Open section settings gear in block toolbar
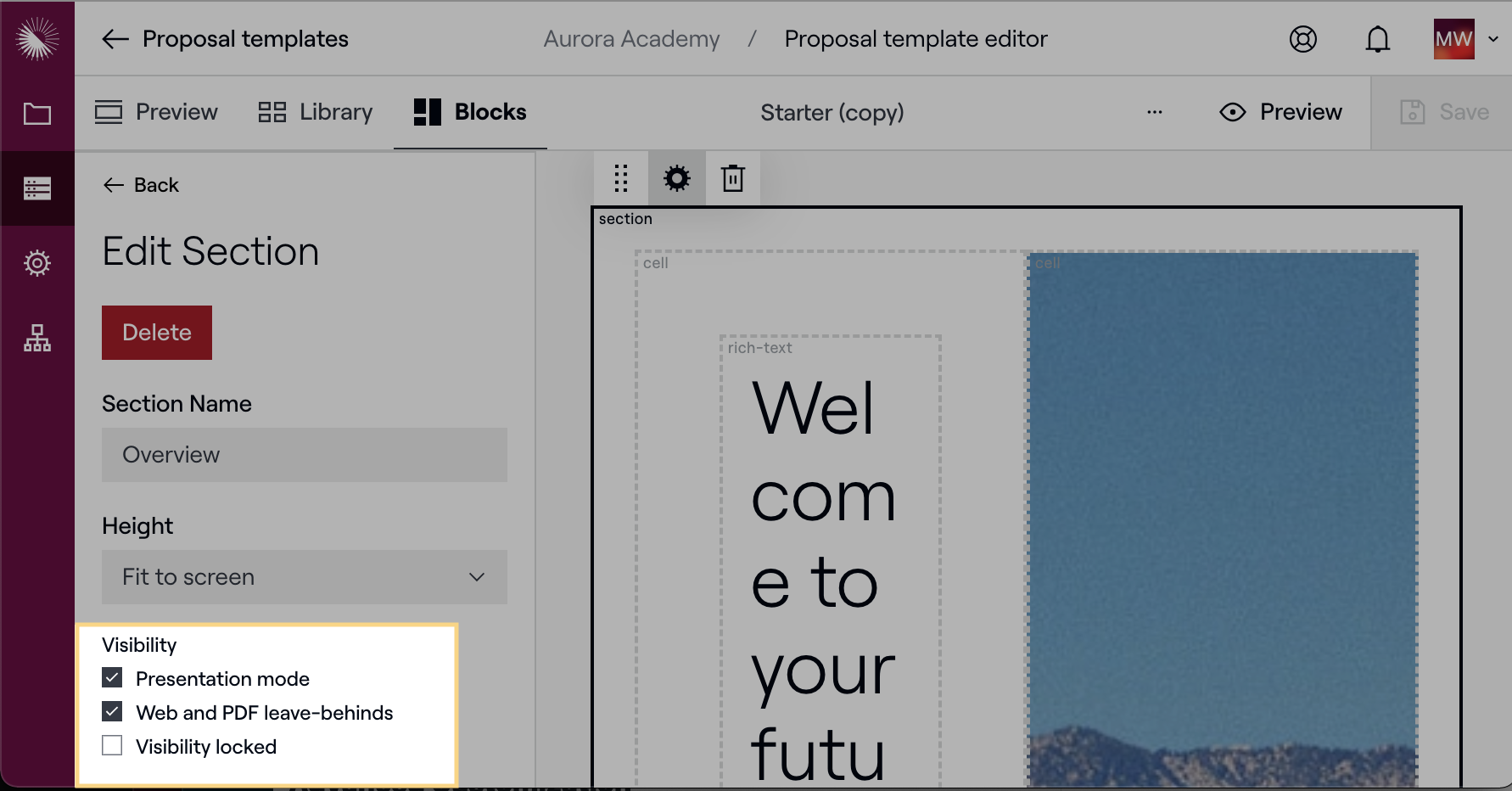This screenshot has height=791, width=1512. click(677, 178)
